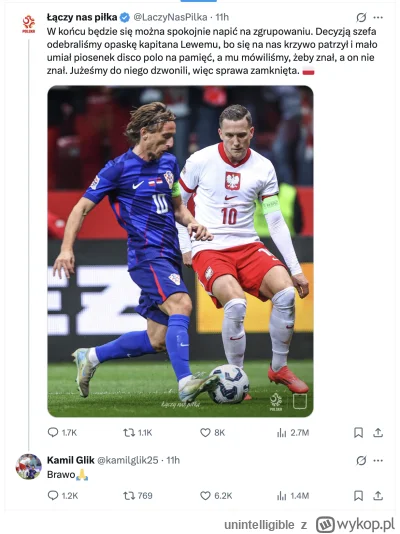400x534 pixels.
Task: Like Kamil Glik's Brawo reply
Action: [205, 496]
